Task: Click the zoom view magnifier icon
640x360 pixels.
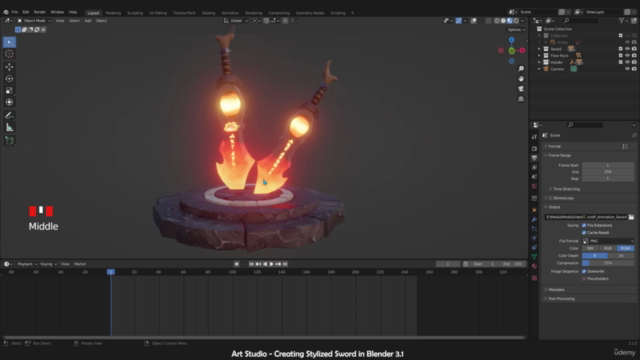Action: click(521, 69)
